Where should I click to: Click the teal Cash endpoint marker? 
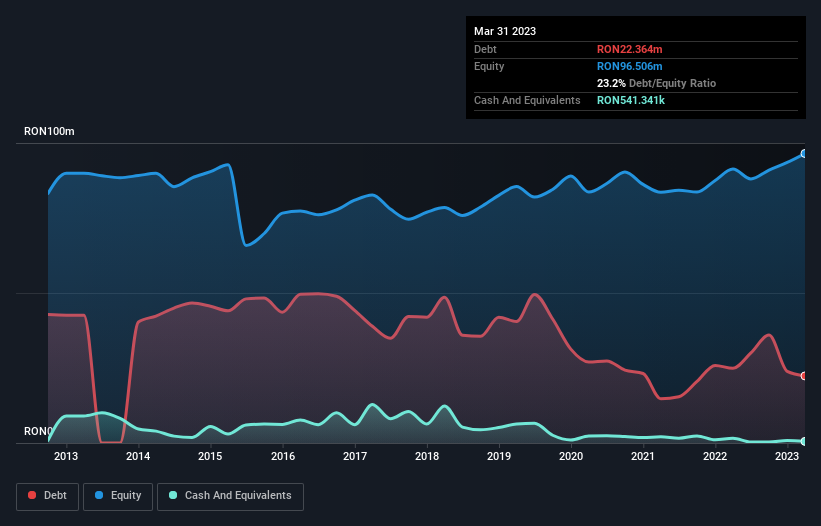804,441
